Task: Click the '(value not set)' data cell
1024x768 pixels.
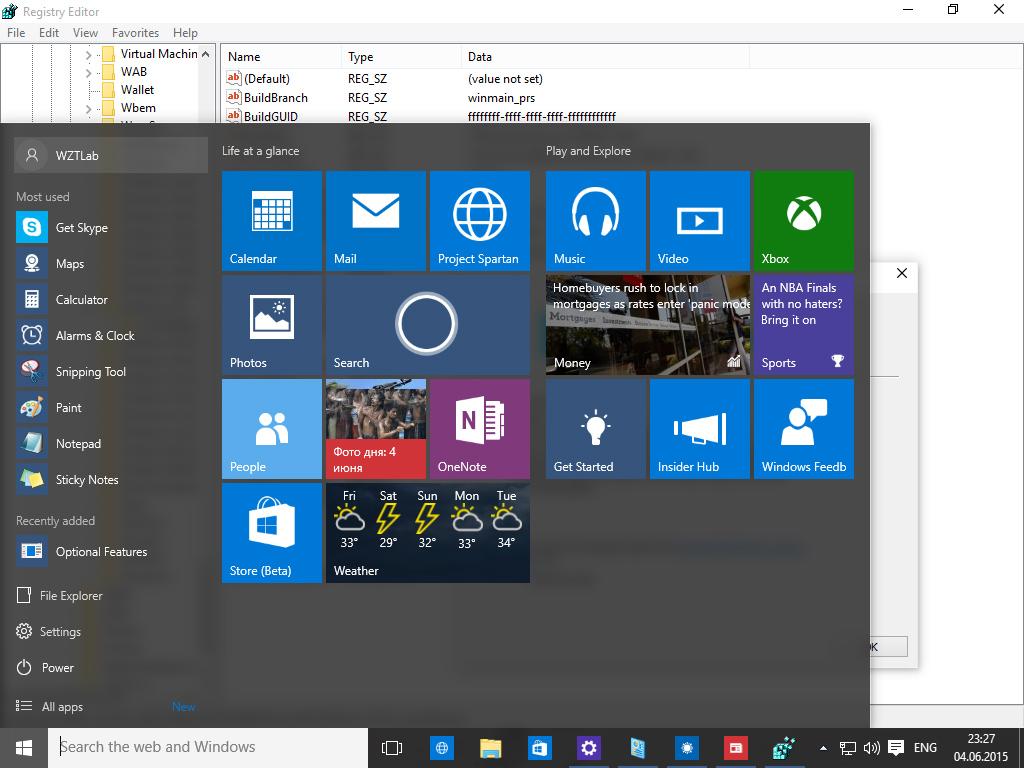Action: pyautogui.click(x=505, y=78)
